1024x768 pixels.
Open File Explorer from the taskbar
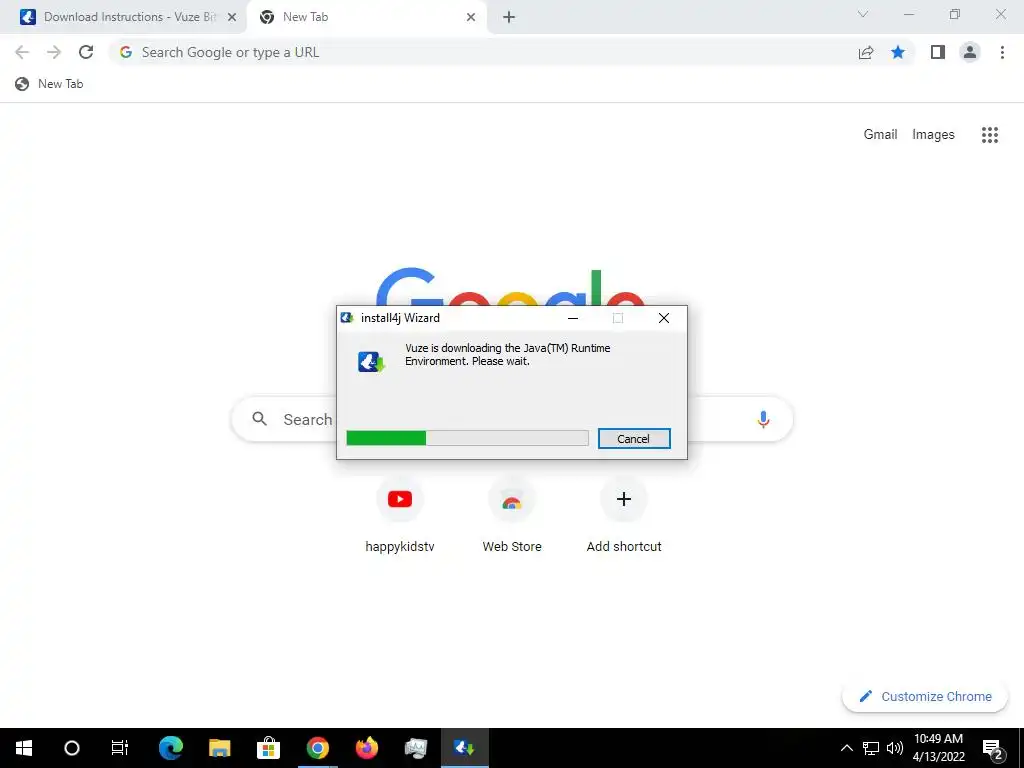tap(219, 748)
